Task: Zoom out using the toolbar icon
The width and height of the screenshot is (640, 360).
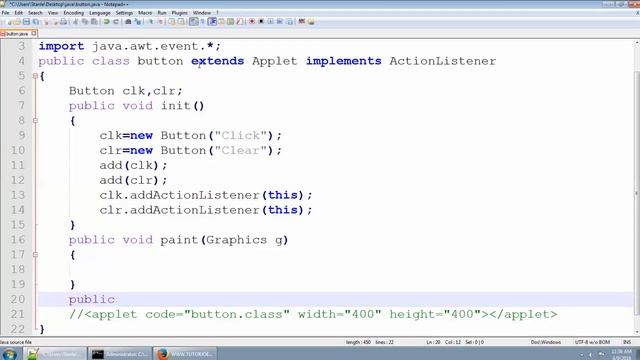Action: point(160,22)
